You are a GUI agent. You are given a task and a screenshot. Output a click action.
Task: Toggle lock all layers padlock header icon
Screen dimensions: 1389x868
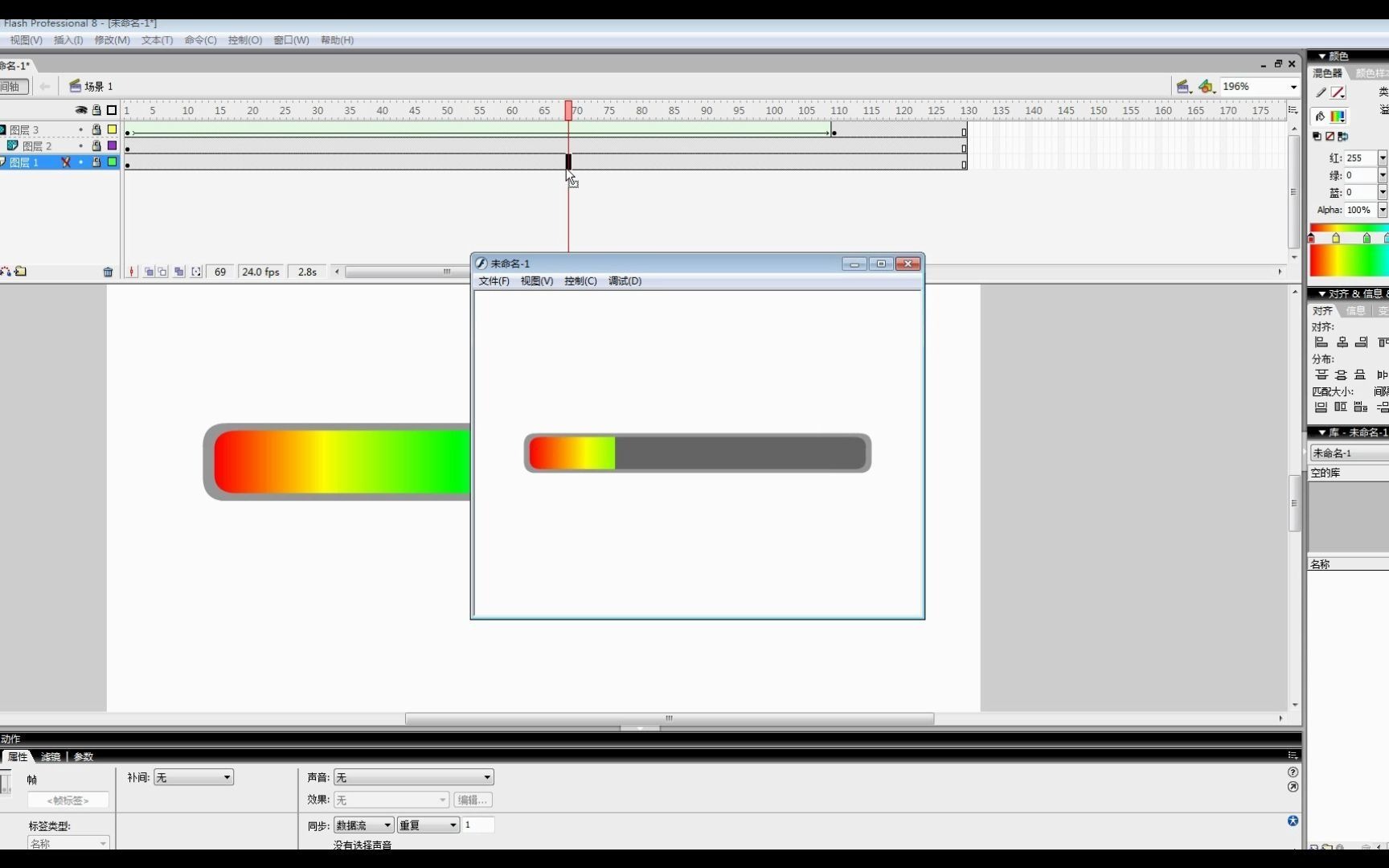click(x=96, y=110)
